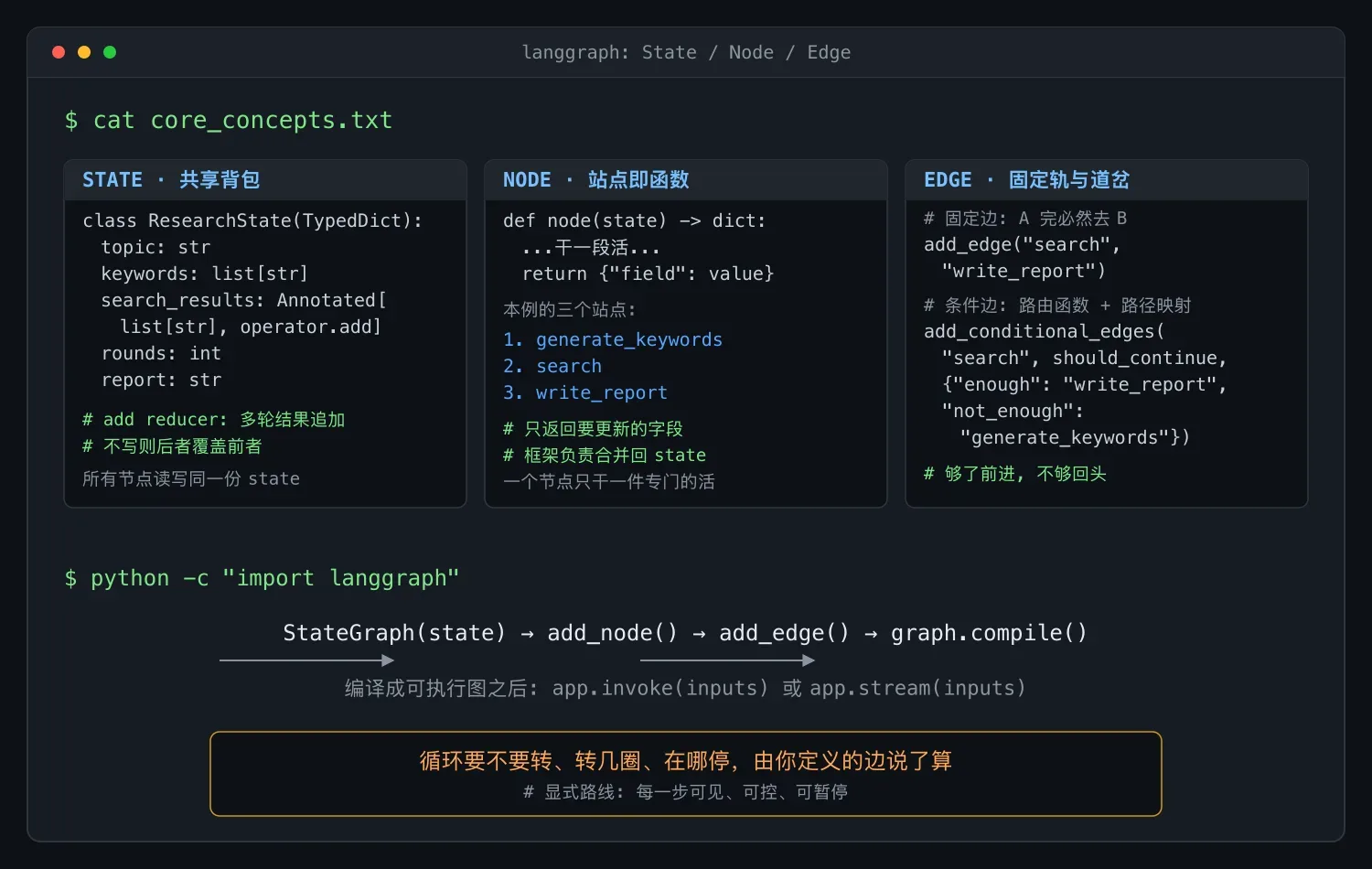This screenshot has width=1372, height=869.
Task: Select the '"not_enough":' mapping key line
Action: (1013, 411)
